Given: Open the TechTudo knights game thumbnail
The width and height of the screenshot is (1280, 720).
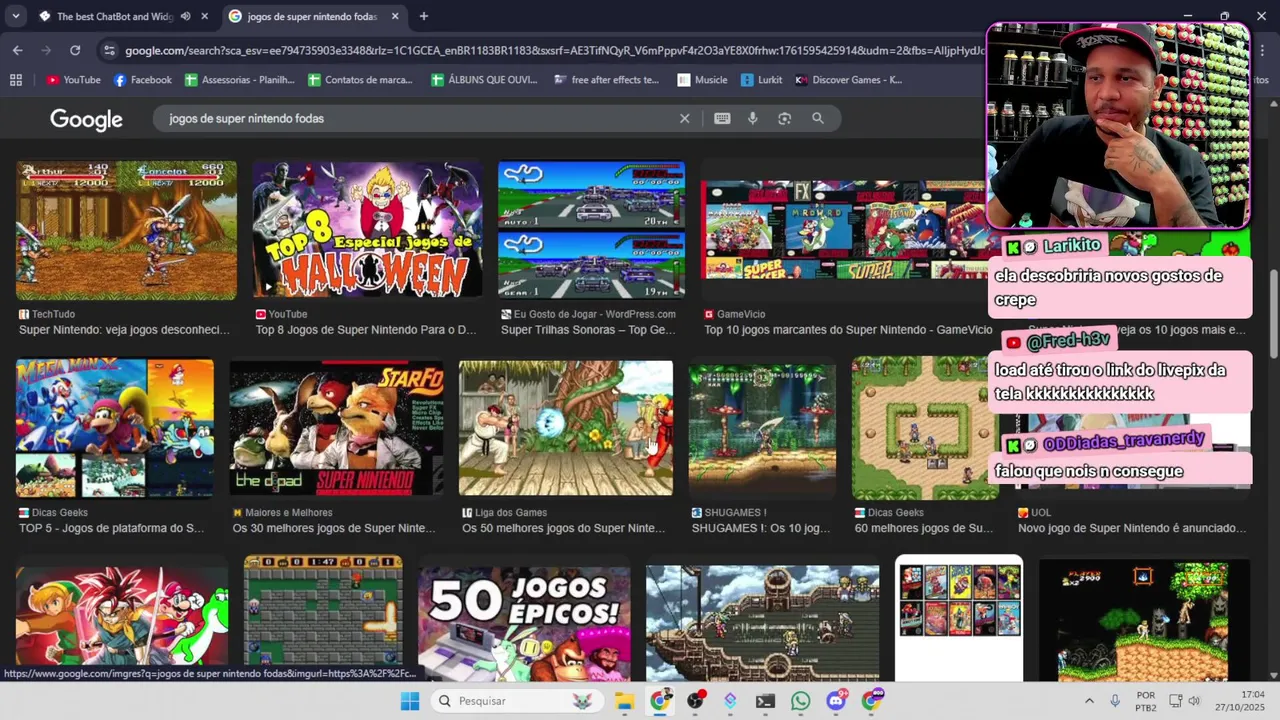Looking at the screenshot, I should (126, 230).
